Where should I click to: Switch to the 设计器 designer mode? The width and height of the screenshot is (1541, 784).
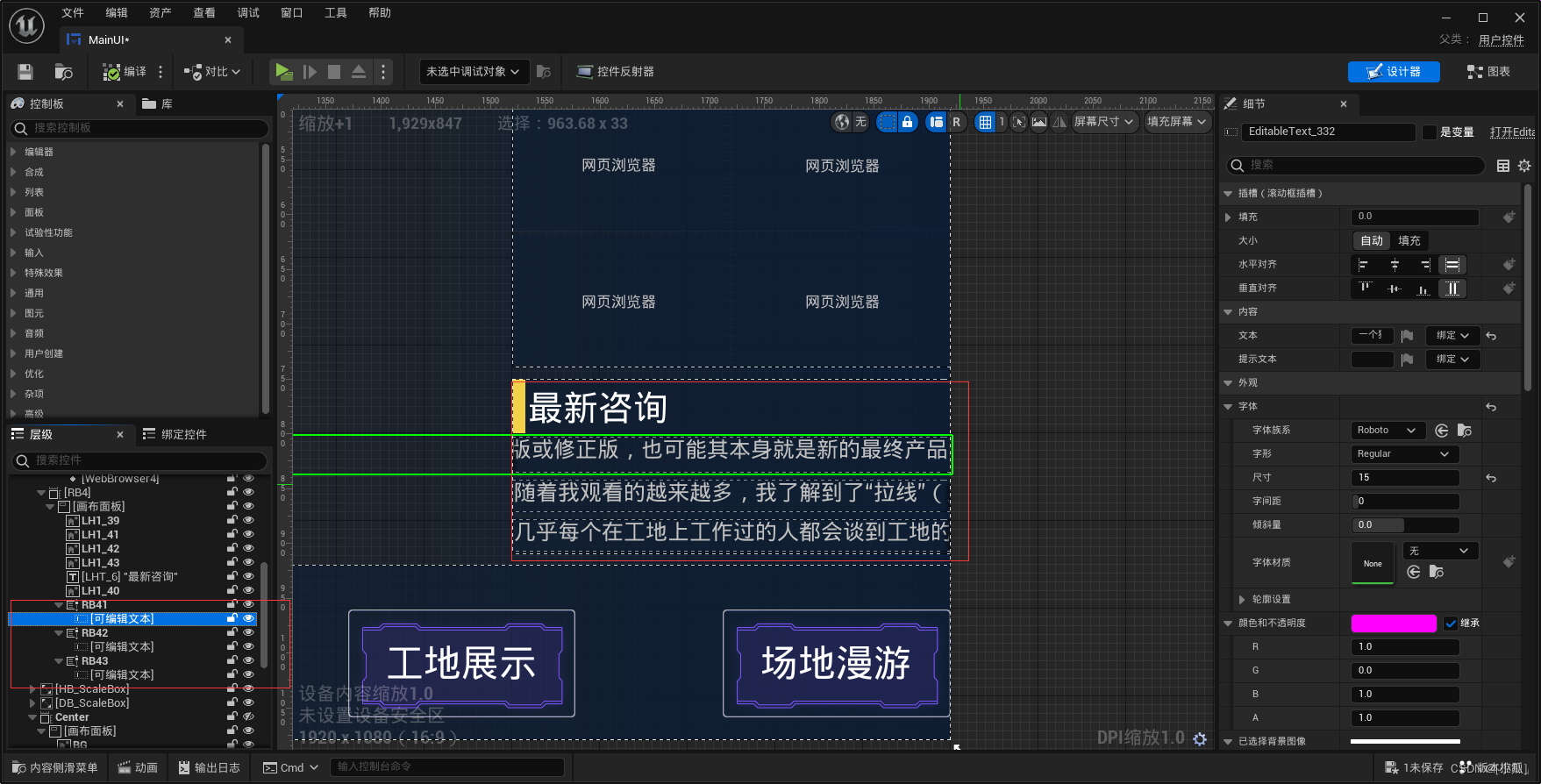[x=1394, y=72]
